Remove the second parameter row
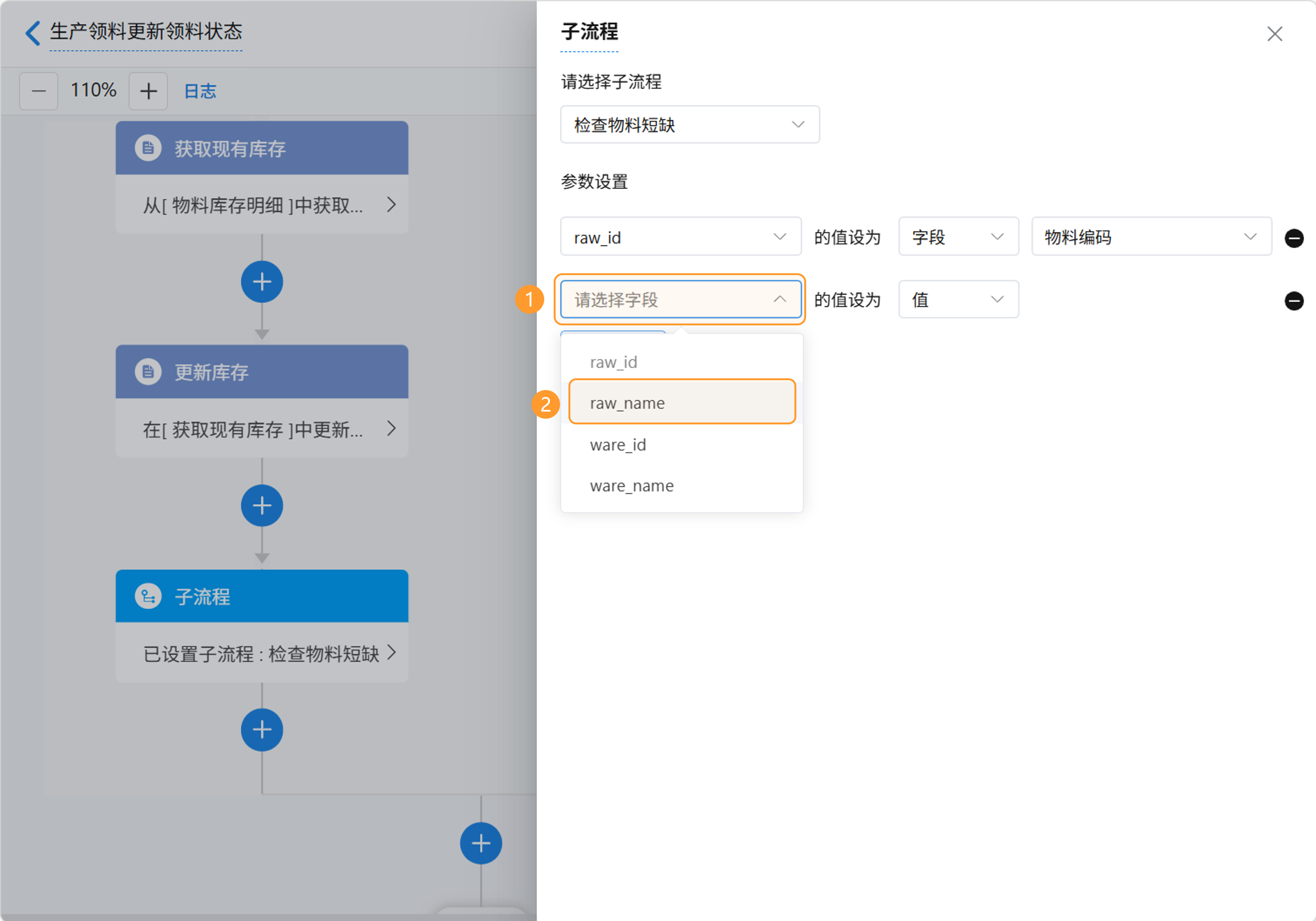Image resolution: width=1316 pixels, height=921 pixels. [x=1294, y=300]
